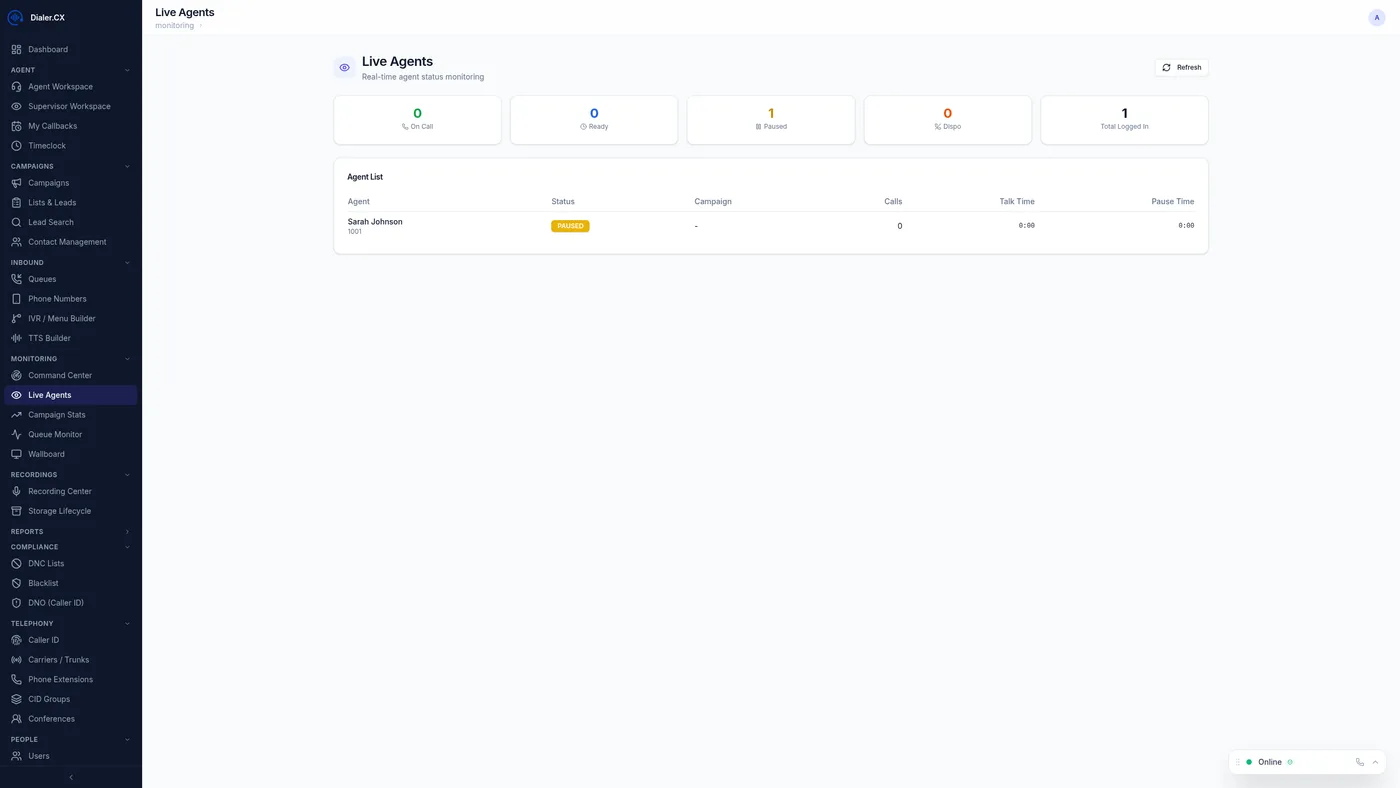This screenshot has height=788, width=1400.
Task: Collapse the sidebar using the bottom arrow
Action: pos(69,777)
